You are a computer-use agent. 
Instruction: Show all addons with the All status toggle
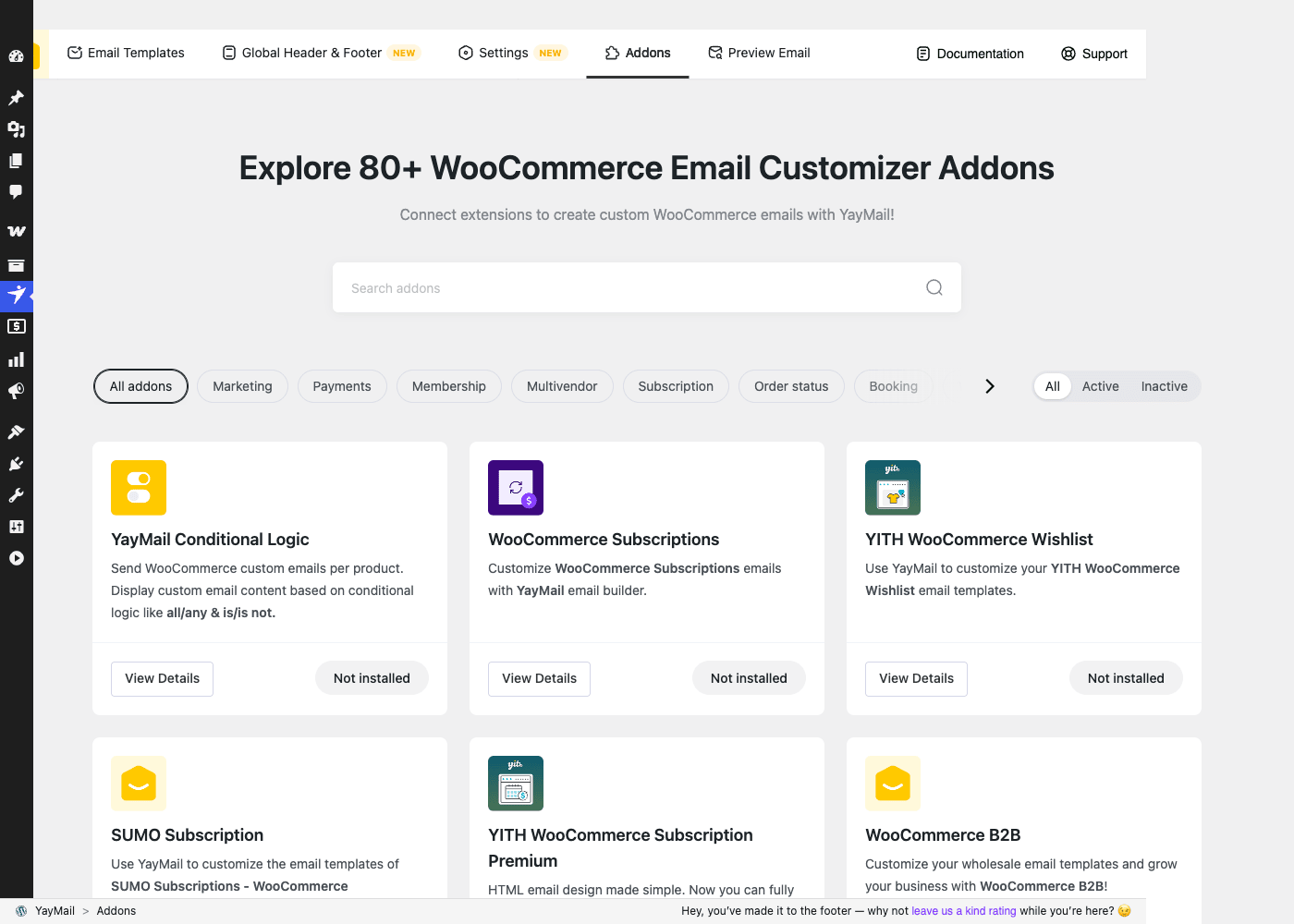pyautogui.click(x=1053, y=386)
